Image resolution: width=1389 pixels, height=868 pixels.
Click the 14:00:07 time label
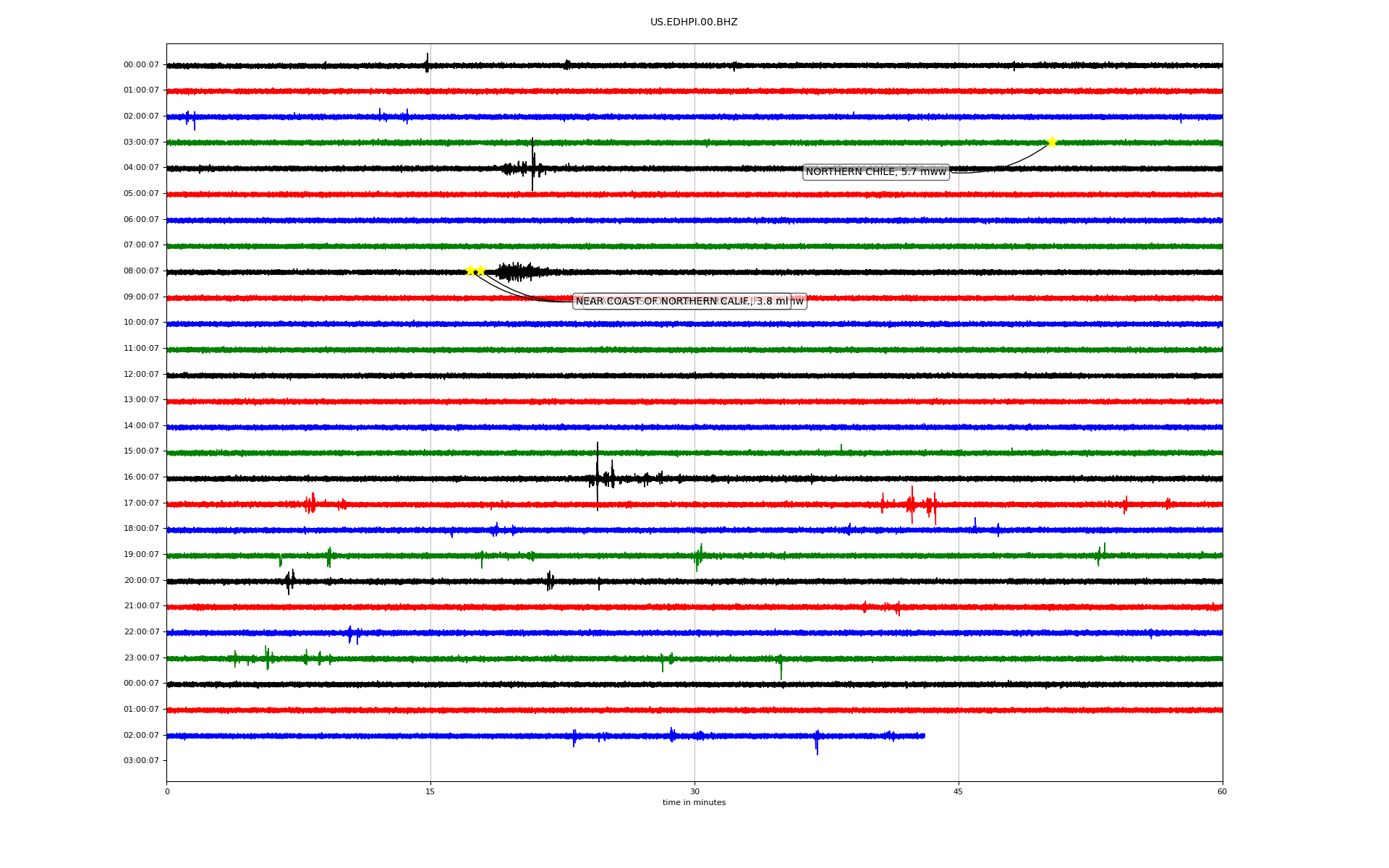(141, 426)
